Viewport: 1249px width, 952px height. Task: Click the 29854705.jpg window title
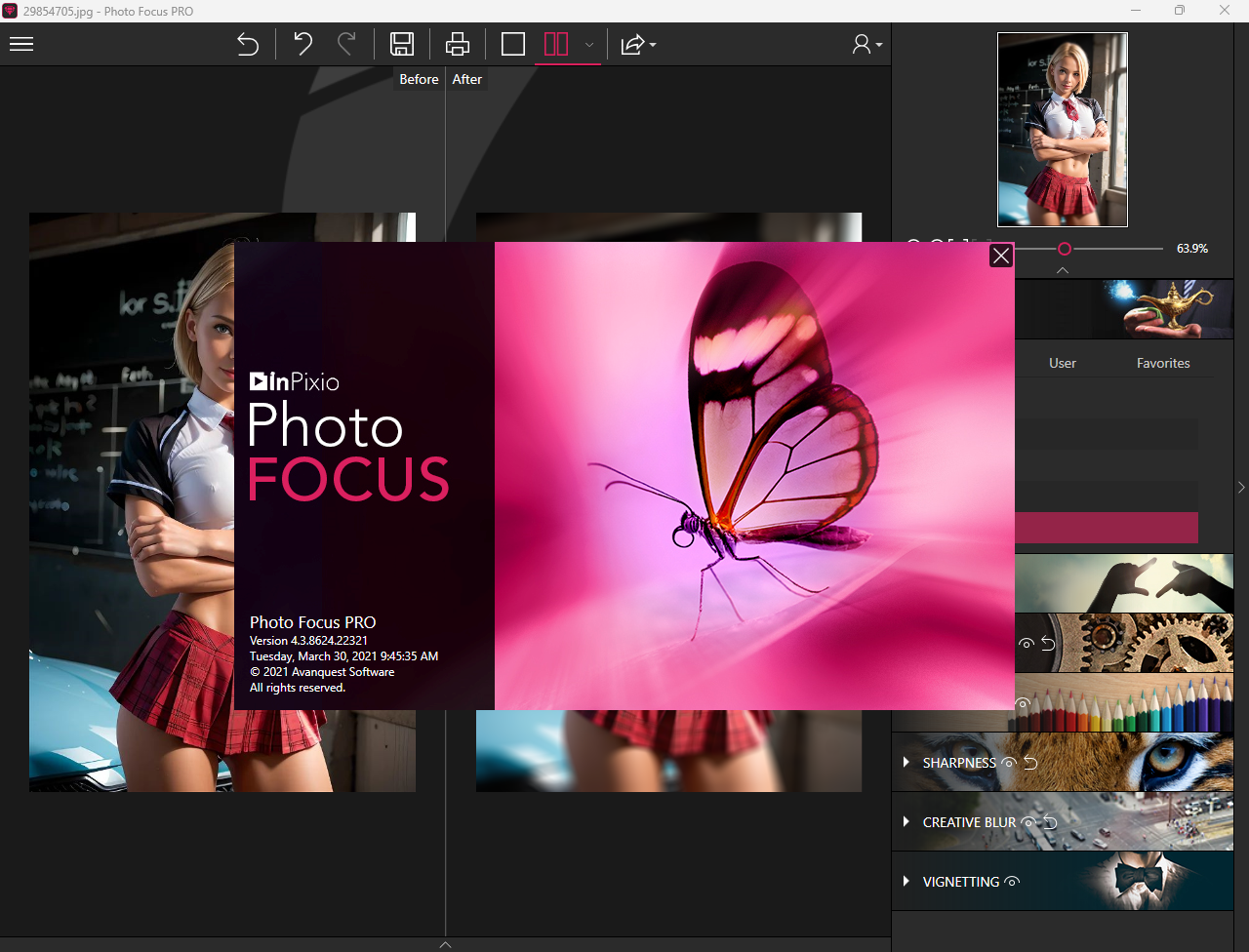(108, 11)
